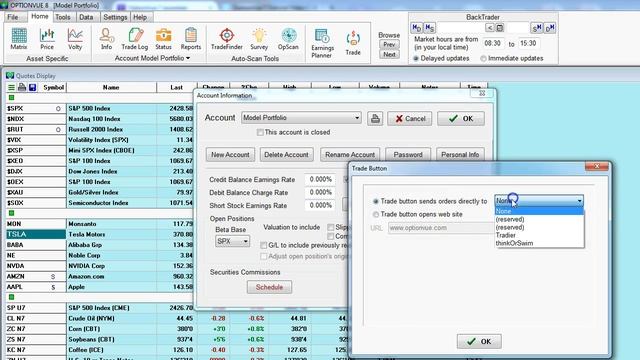Click BackTrader K S step-back button
Image resolution: width=640 pixels, height=360 pixels.
pyautogui.click(x=429, y=28)
